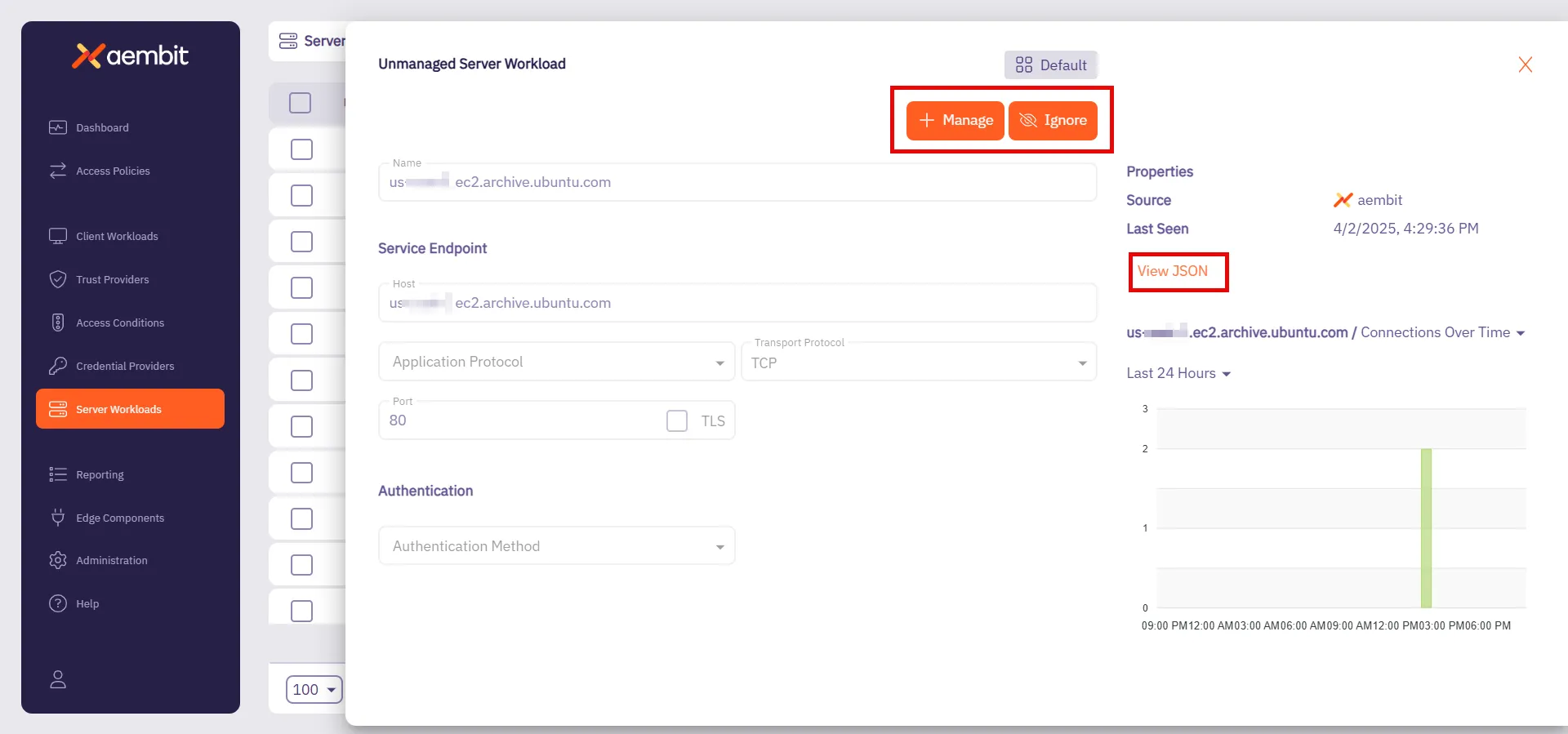Click the Access Conditions icon
The width and height of the screenshot is (1568, 734).
pos(58,323)
